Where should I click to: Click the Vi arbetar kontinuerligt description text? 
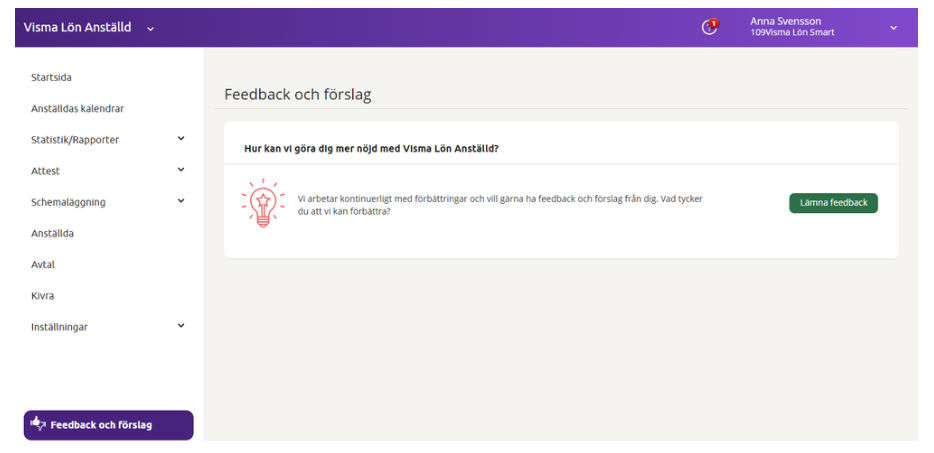tap(500, 205)
